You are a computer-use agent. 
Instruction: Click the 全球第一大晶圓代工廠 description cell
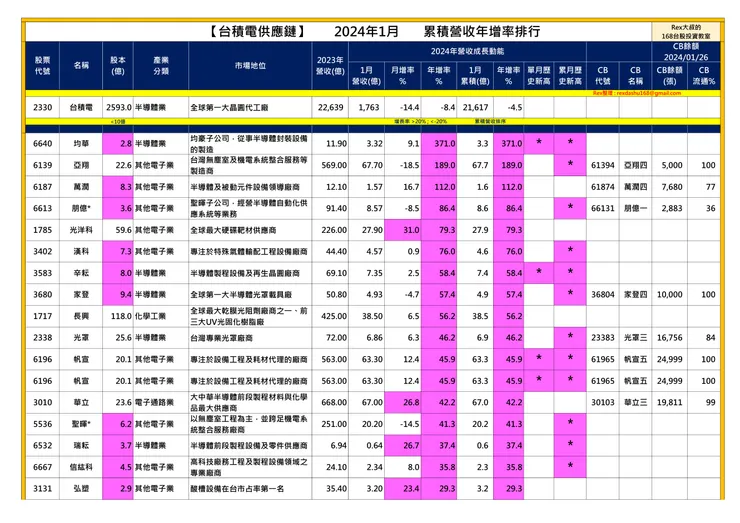point(250,108)
